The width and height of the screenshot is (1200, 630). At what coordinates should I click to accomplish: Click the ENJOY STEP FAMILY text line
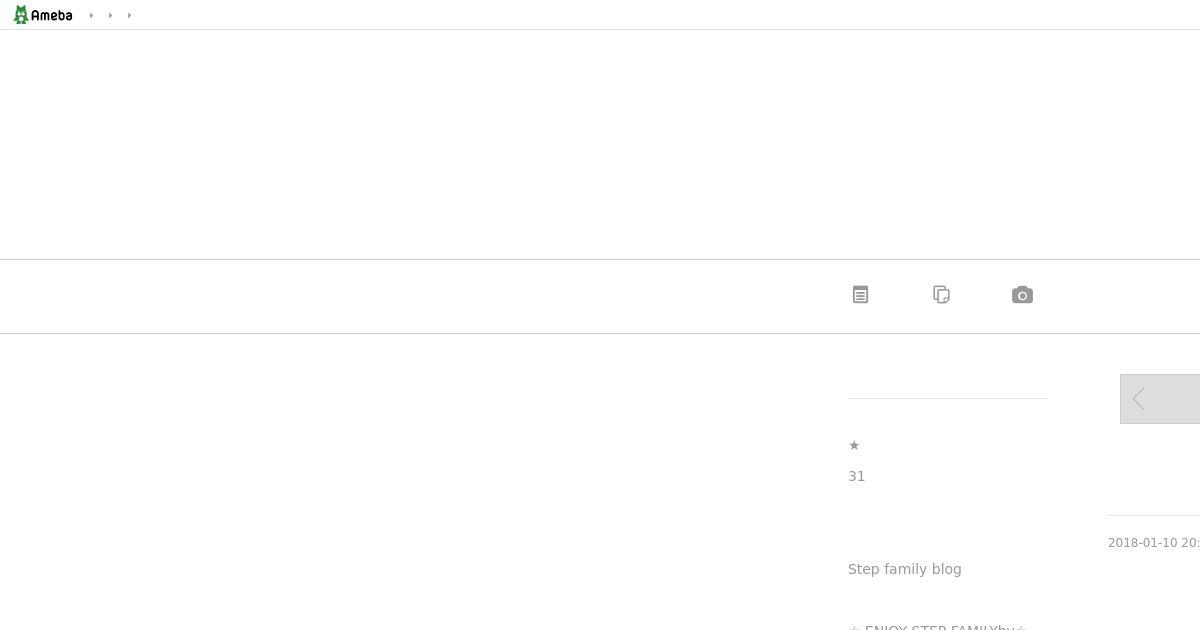point(937,625)
